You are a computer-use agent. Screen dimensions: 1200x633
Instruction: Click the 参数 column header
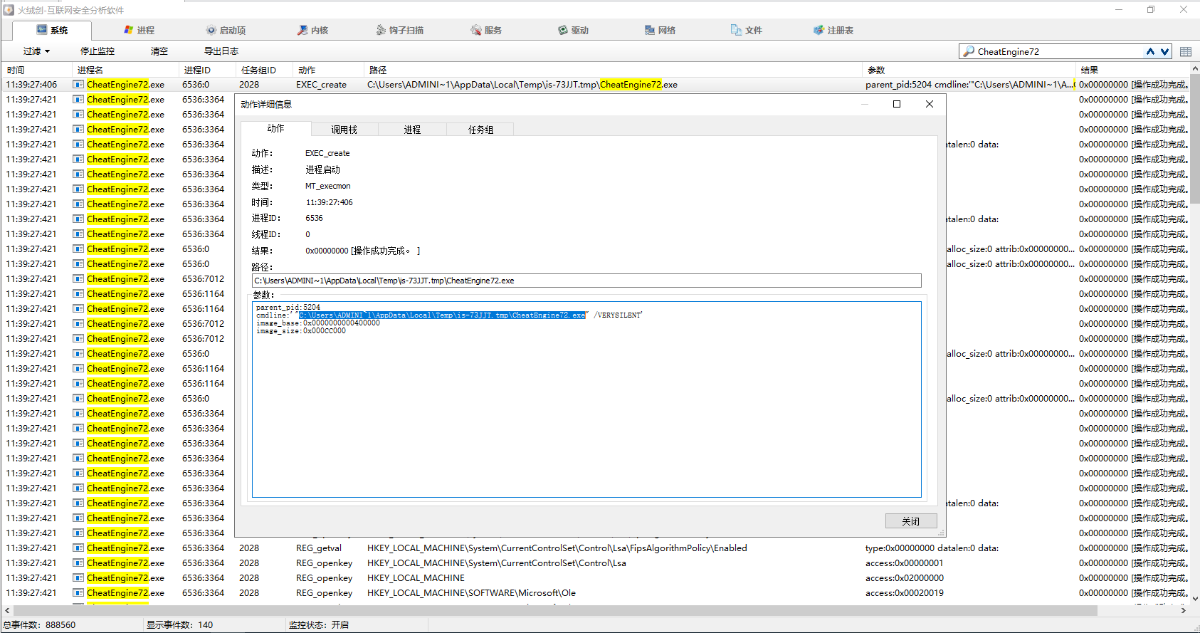pyautogui.click(x=969, y=70)
